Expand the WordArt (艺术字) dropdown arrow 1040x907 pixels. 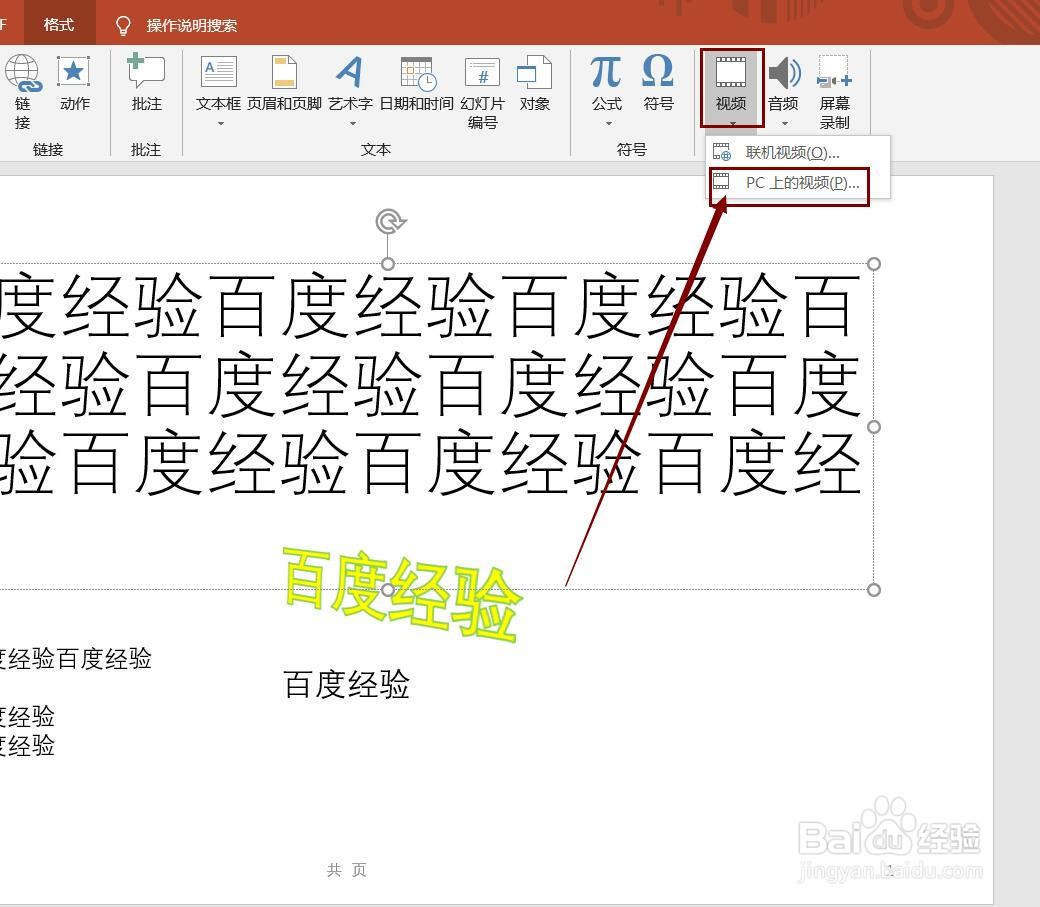352,123
